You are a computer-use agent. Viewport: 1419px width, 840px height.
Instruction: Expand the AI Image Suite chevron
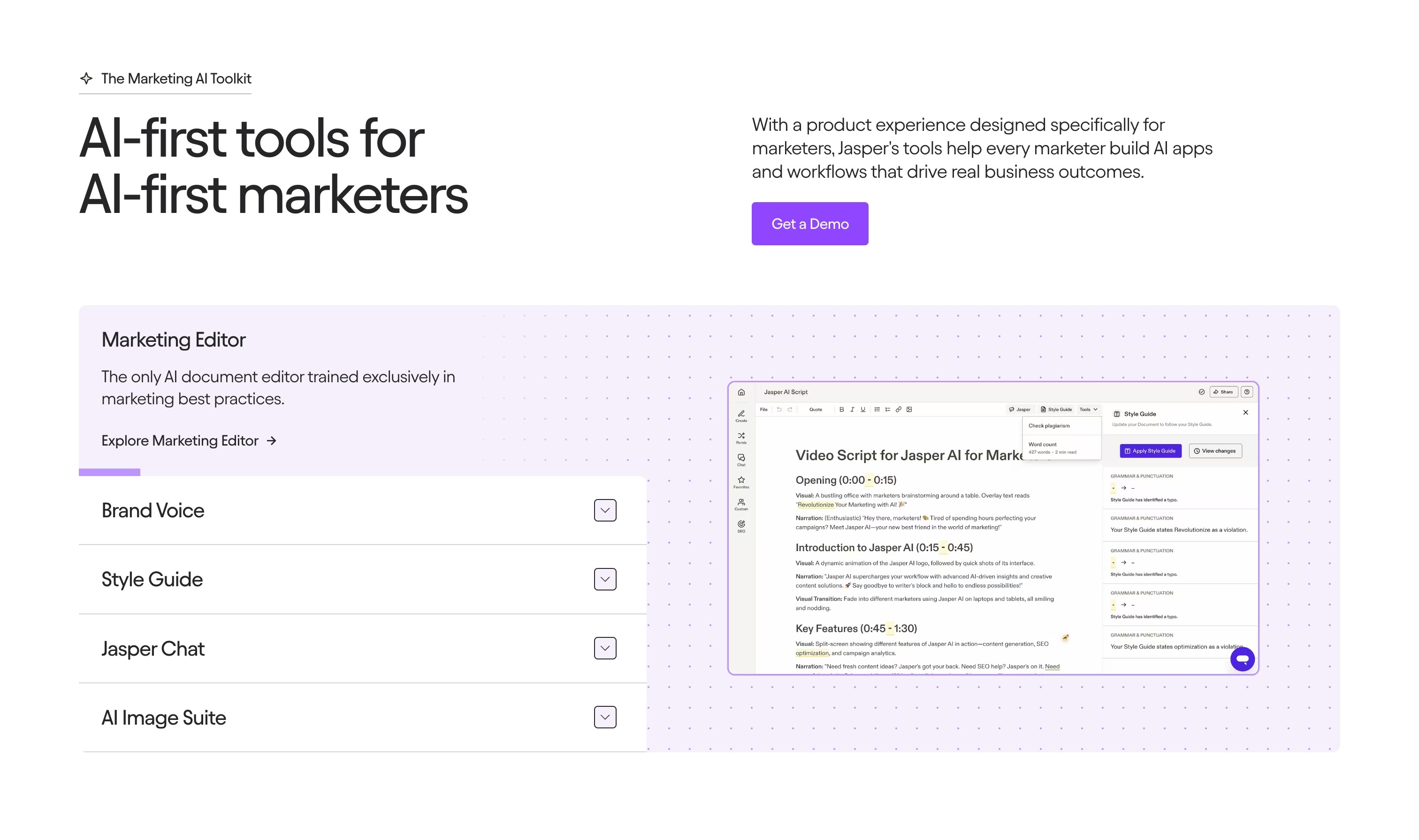tap(605, 717)
